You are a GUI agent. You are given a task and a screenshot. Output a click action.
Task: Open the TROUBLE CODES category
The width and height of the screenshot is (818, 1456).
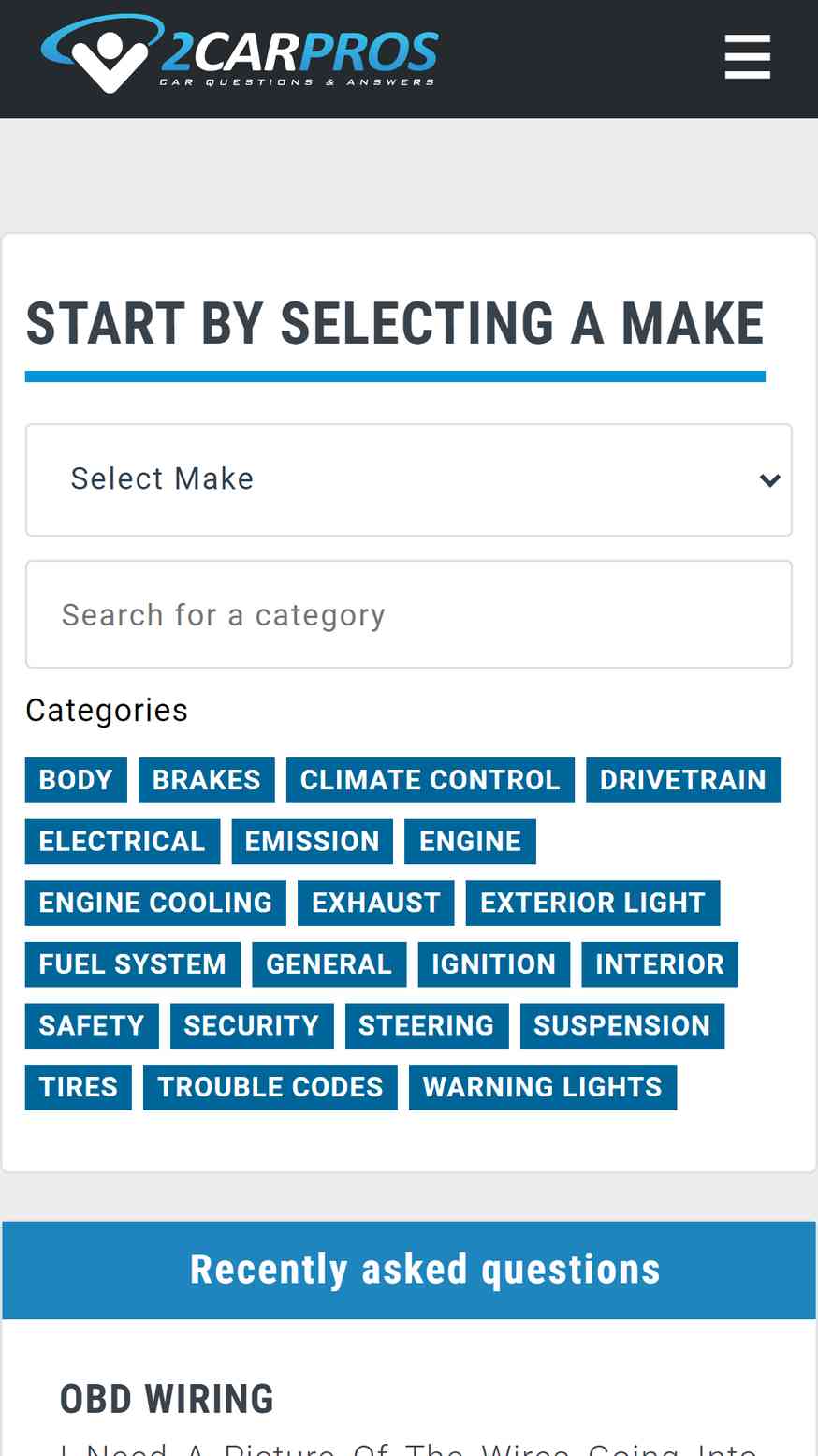(x=270, y=1087)
